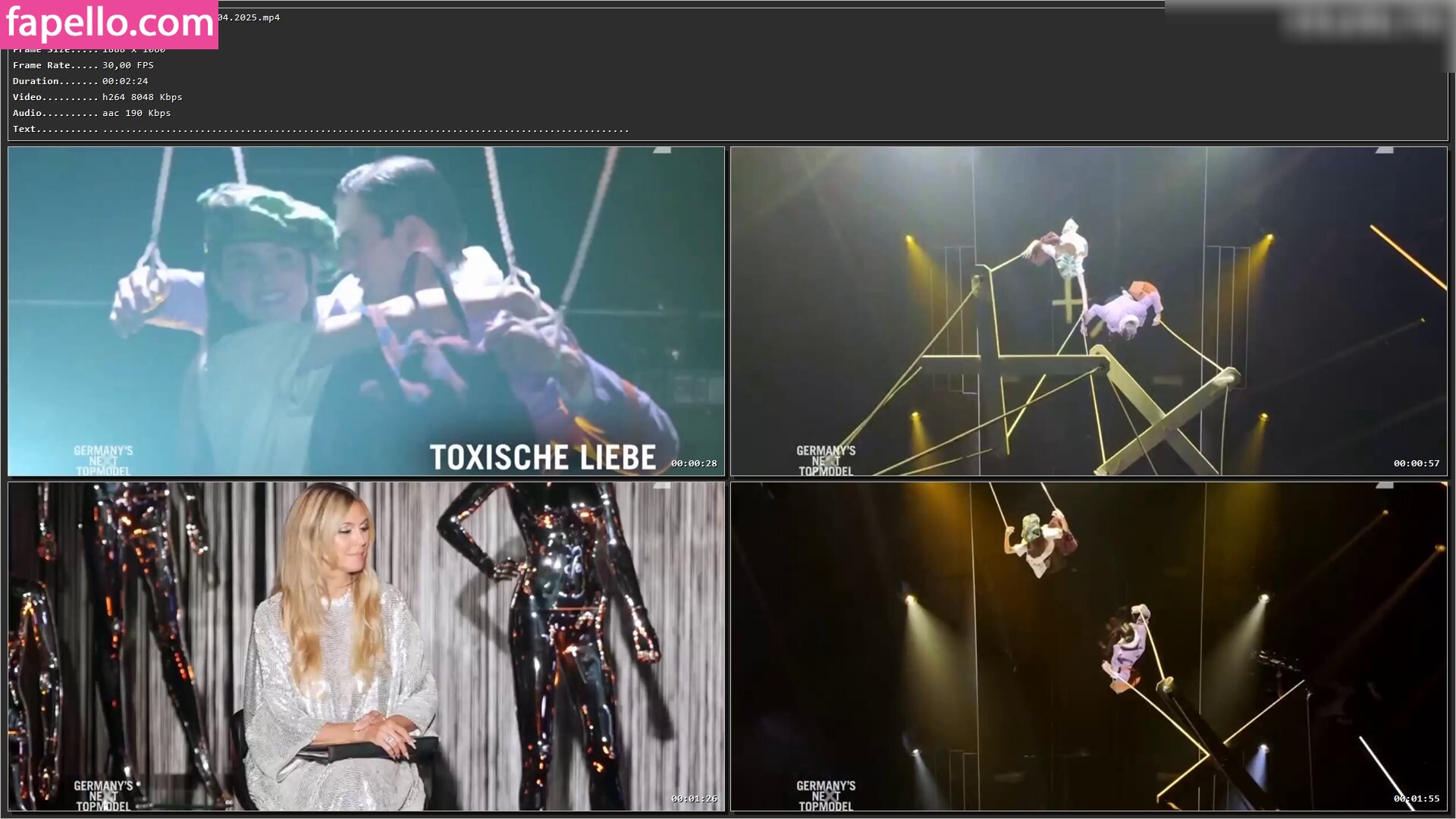Select the .mp4 file name text
The height and width of the screenshot is (819, 1456).
pyautogui.click(x=250, y=17)
